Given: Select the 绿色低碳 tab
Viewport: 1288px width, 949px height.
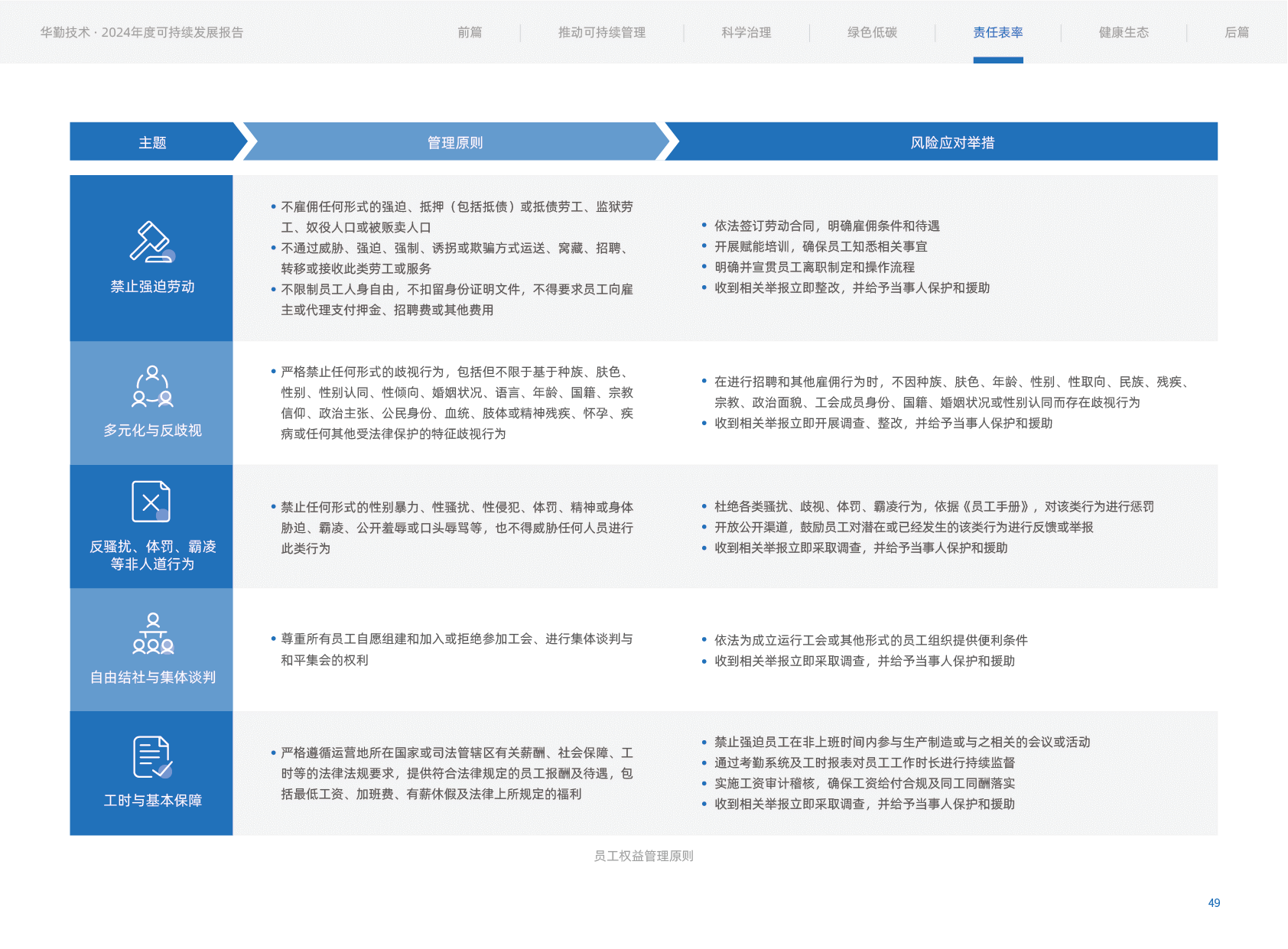Looking at the screenshot, I should coord(872,32).
